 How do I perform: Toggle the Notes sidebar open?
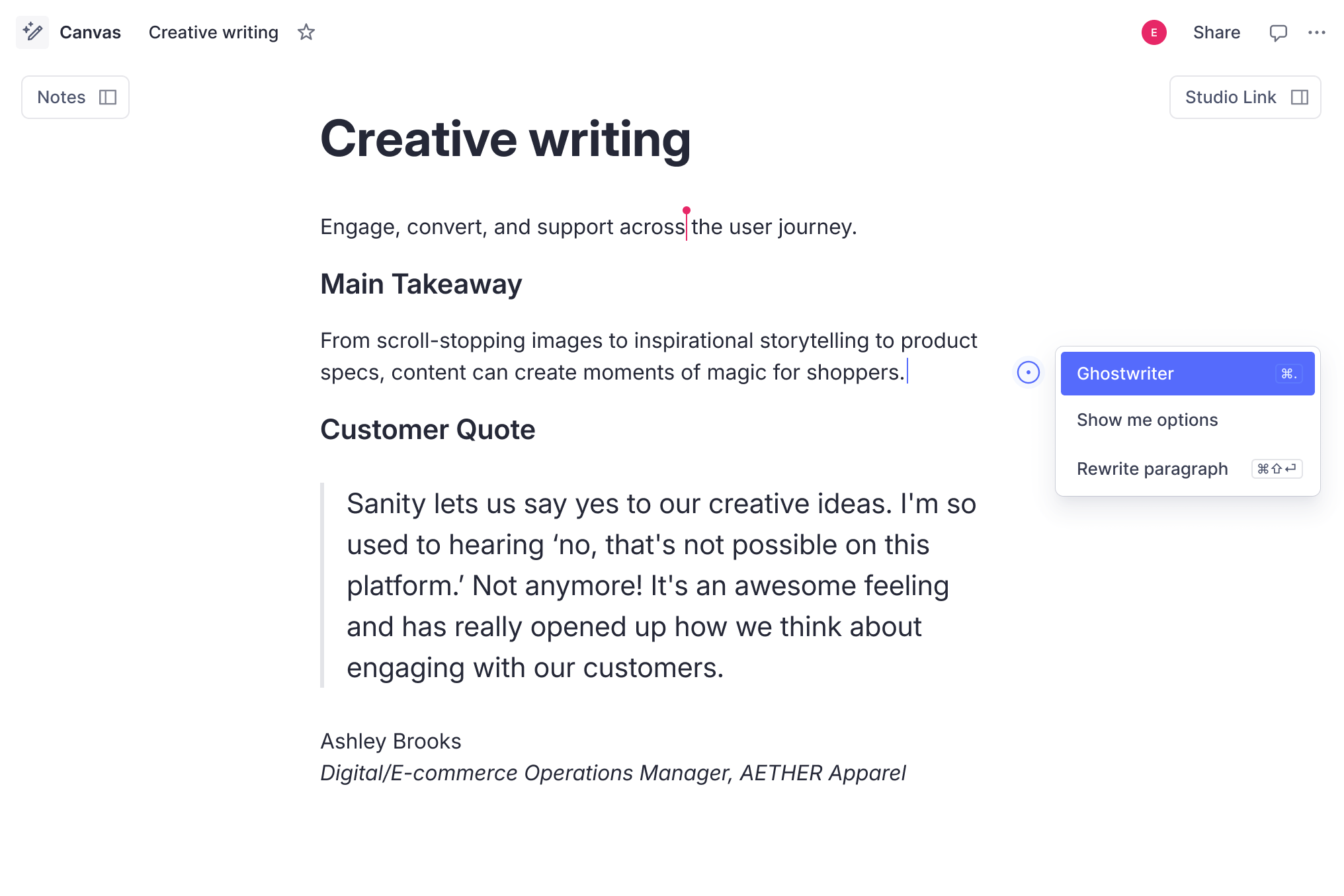75,97
